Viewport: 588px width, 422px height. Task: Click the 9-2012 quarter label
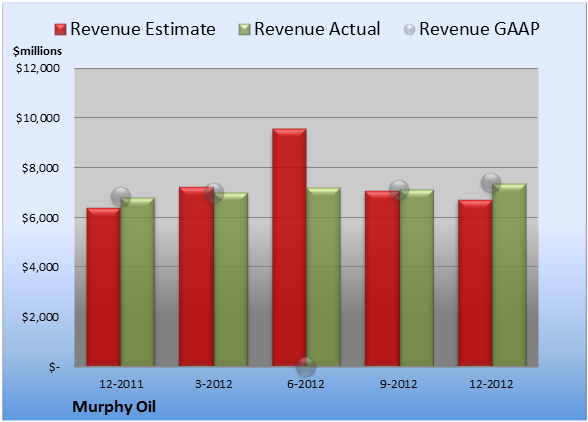(x=399, y=384)
